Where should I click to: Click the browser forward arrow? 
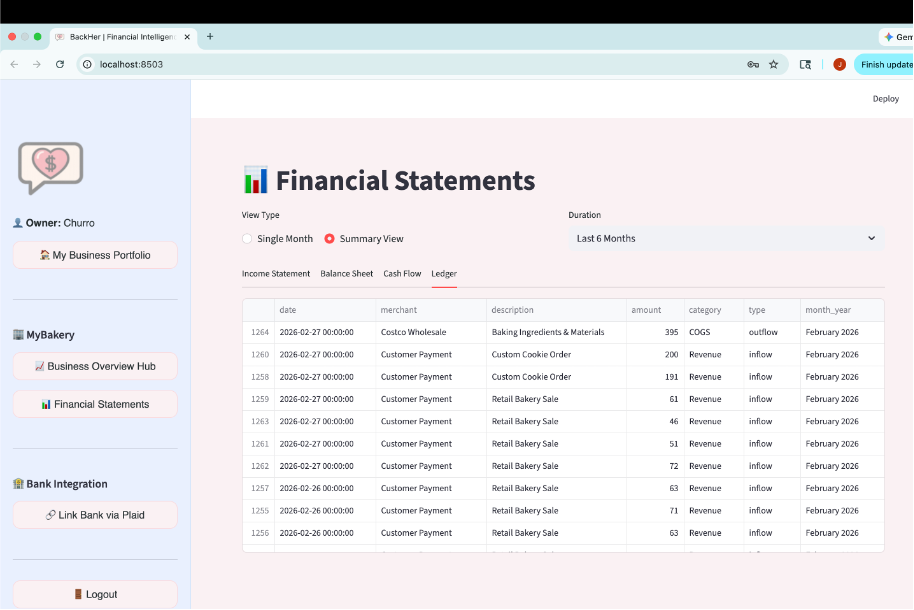(37, 64)
